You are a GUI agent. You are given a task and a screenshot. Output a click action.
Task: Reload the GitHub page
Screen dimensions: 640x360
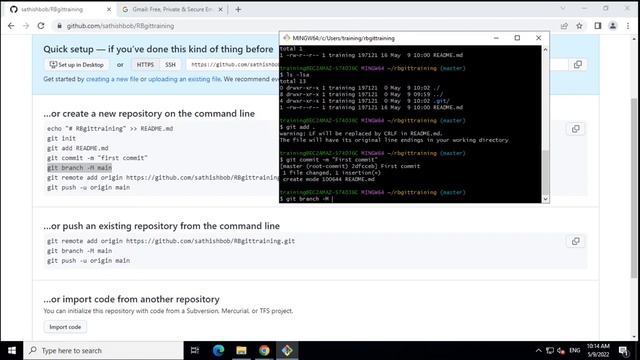point(41,26)
